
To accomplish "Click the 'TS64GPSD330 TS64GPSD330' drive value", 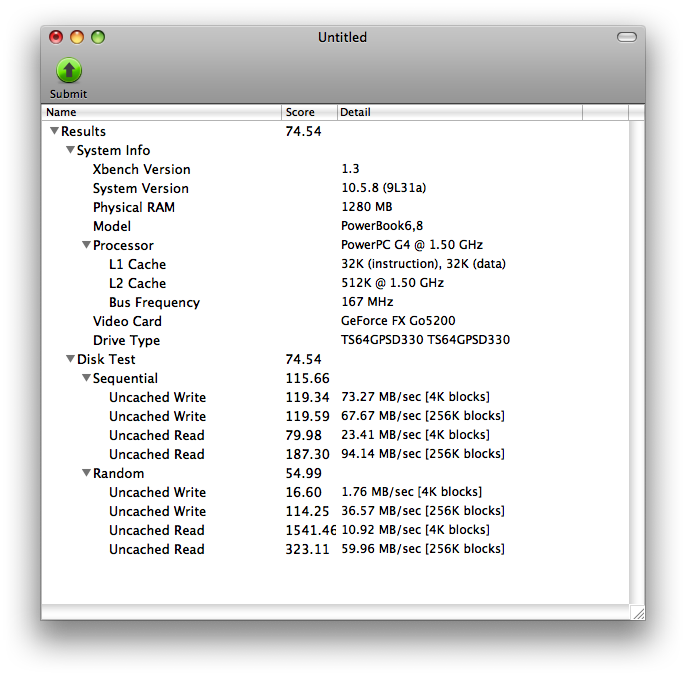I will click(425, 340).
